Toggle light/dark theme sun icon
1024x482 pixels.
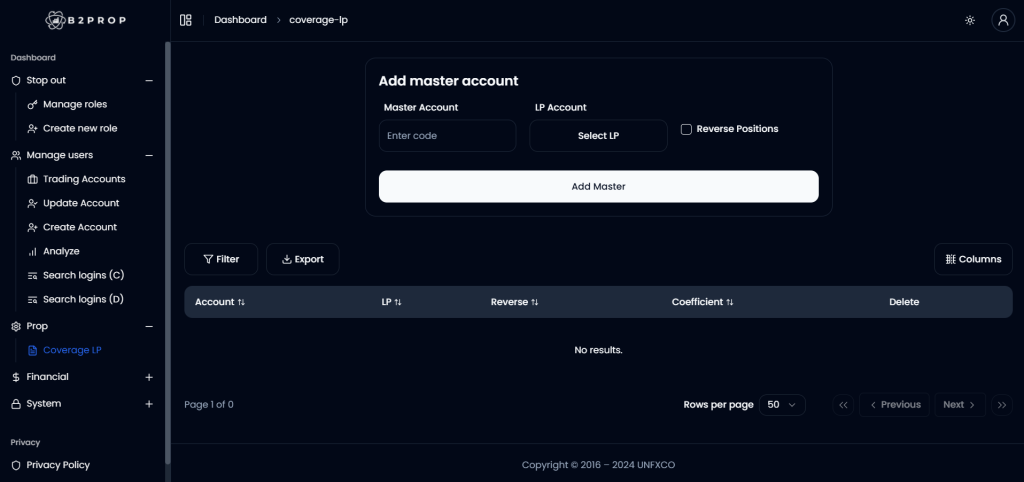tap(969, 20)
